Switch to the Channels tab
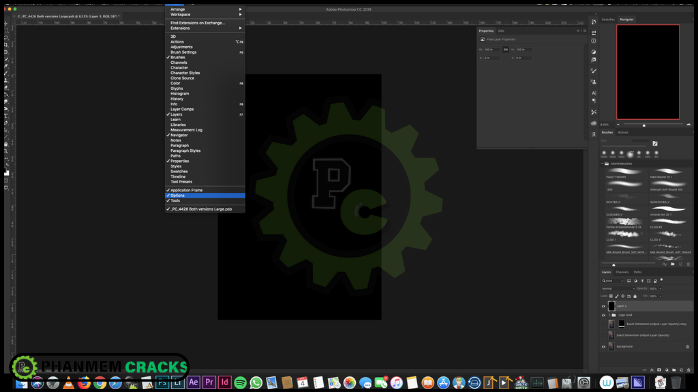The height and width of the screenshot is (392, 698). coord(622,272)
